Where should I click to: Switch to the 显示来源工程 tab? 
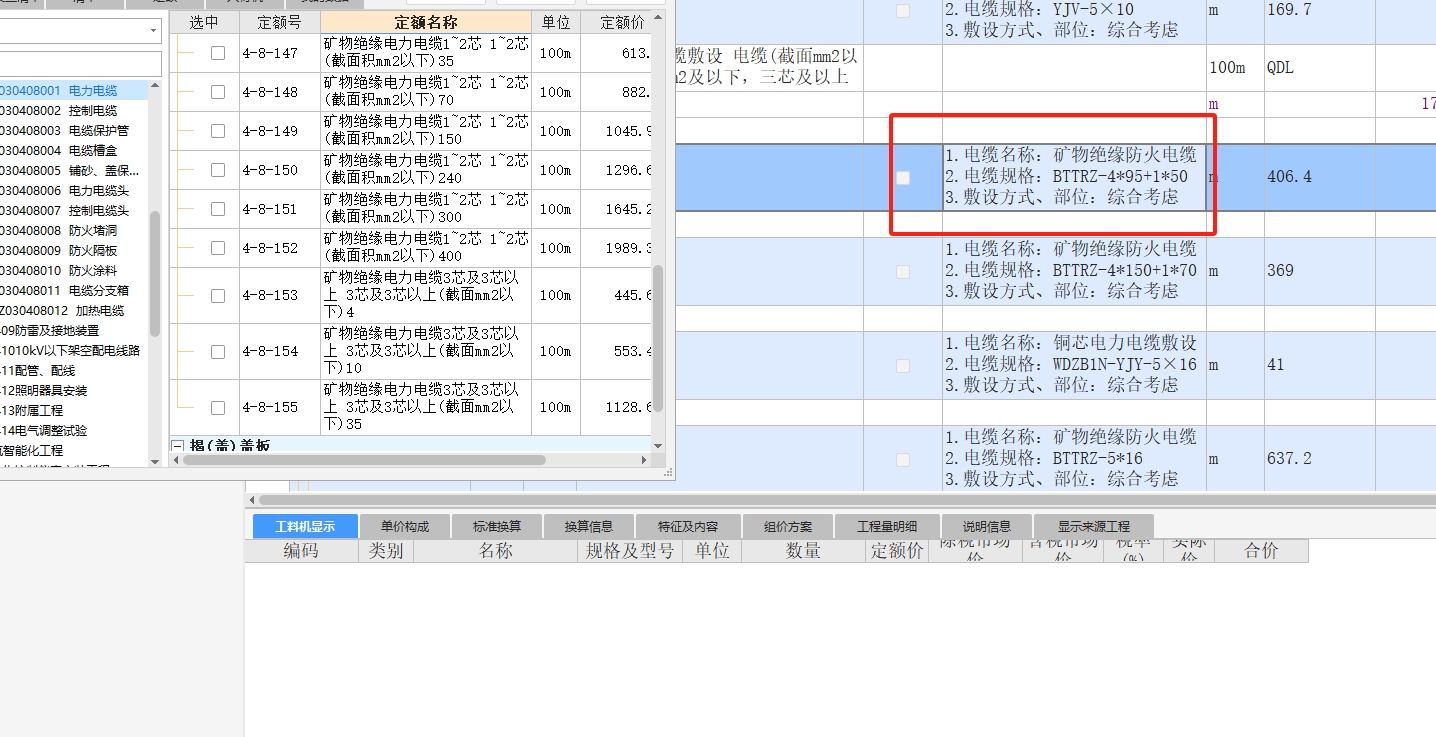tap(1094, 526)
